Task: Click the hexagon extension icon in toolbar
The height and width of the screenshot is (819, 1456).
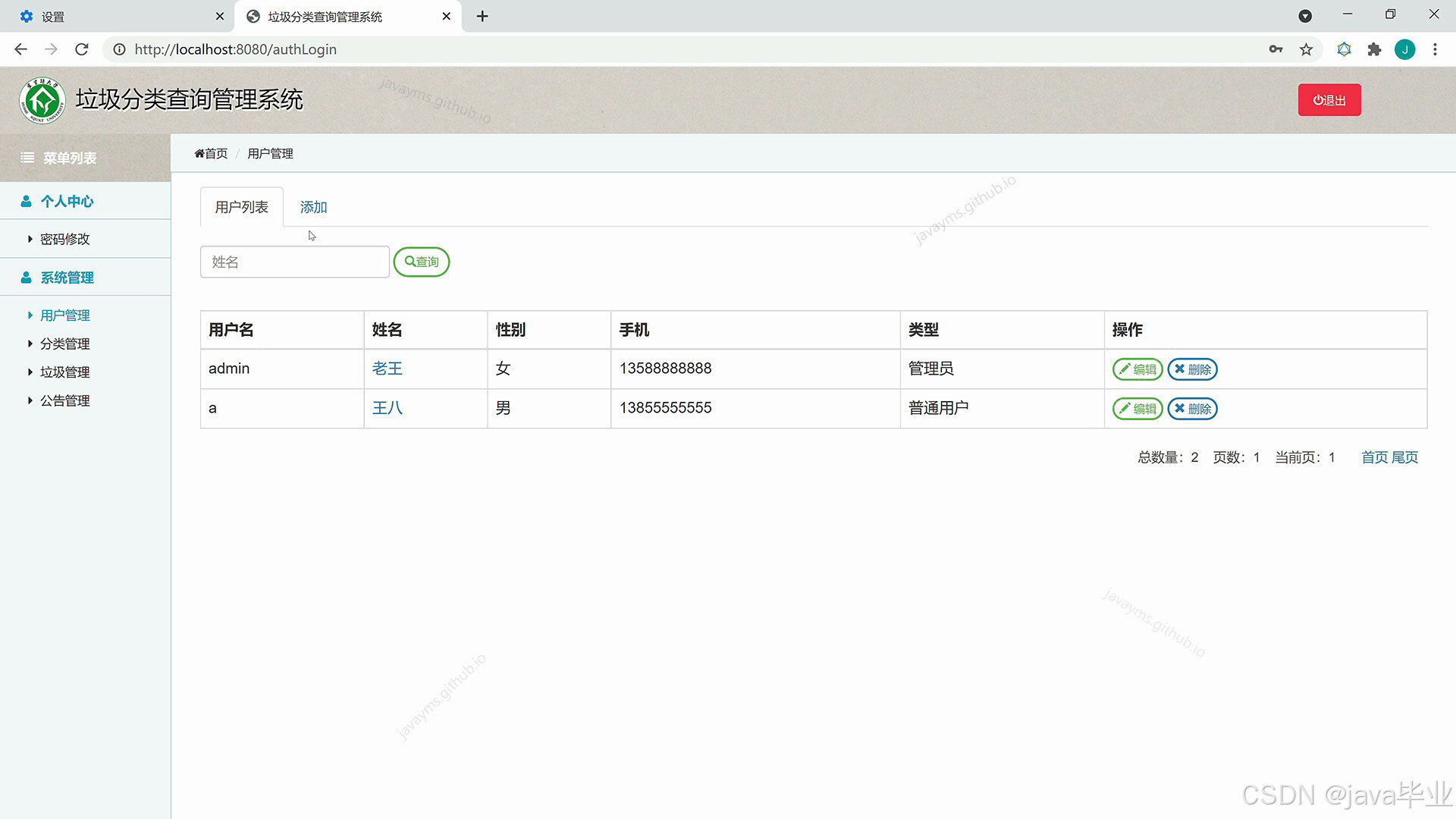Action: [1344, 49]
